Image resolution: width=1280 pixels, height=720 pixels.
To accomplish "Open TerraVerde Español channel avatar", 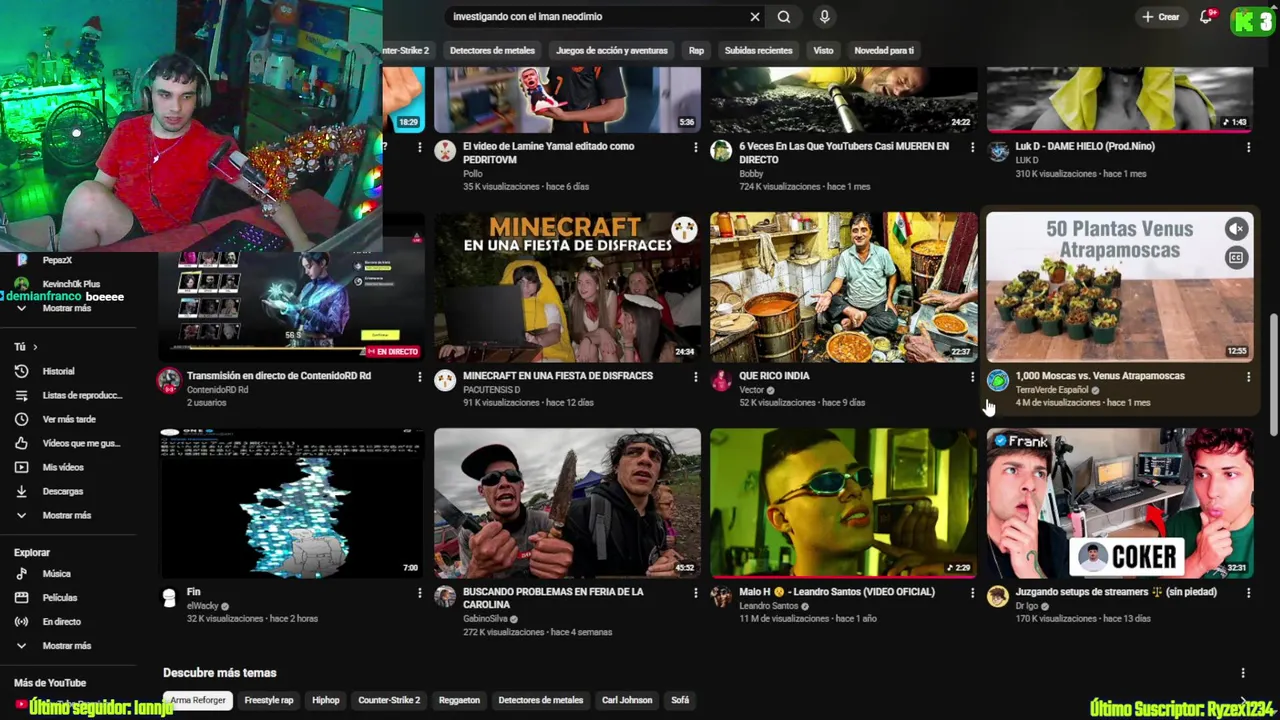I will (997, 380).
